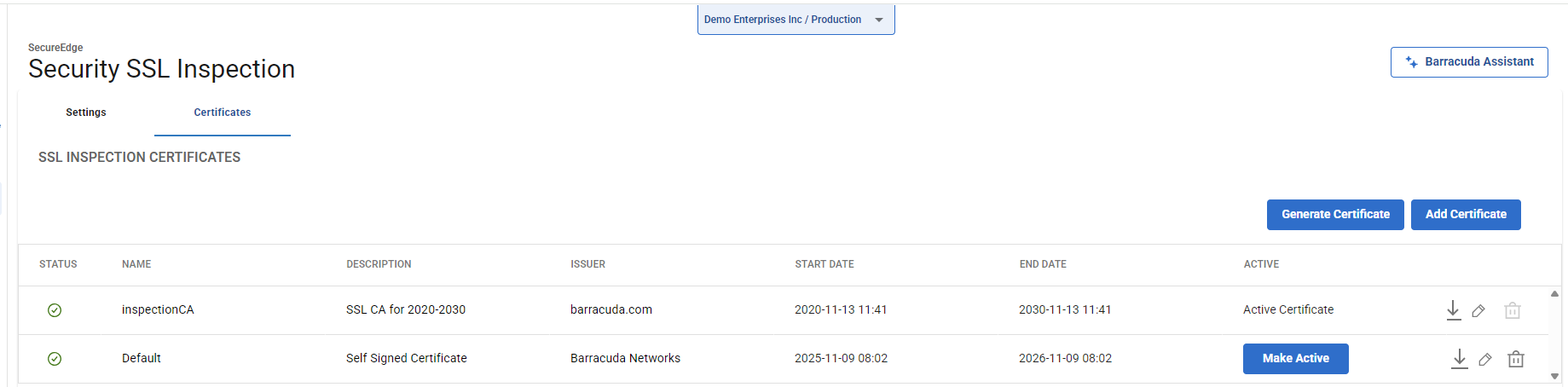Click the Start Date column header
The image size is (1568, 387).
pyautogui.click(x=825, y=264)
